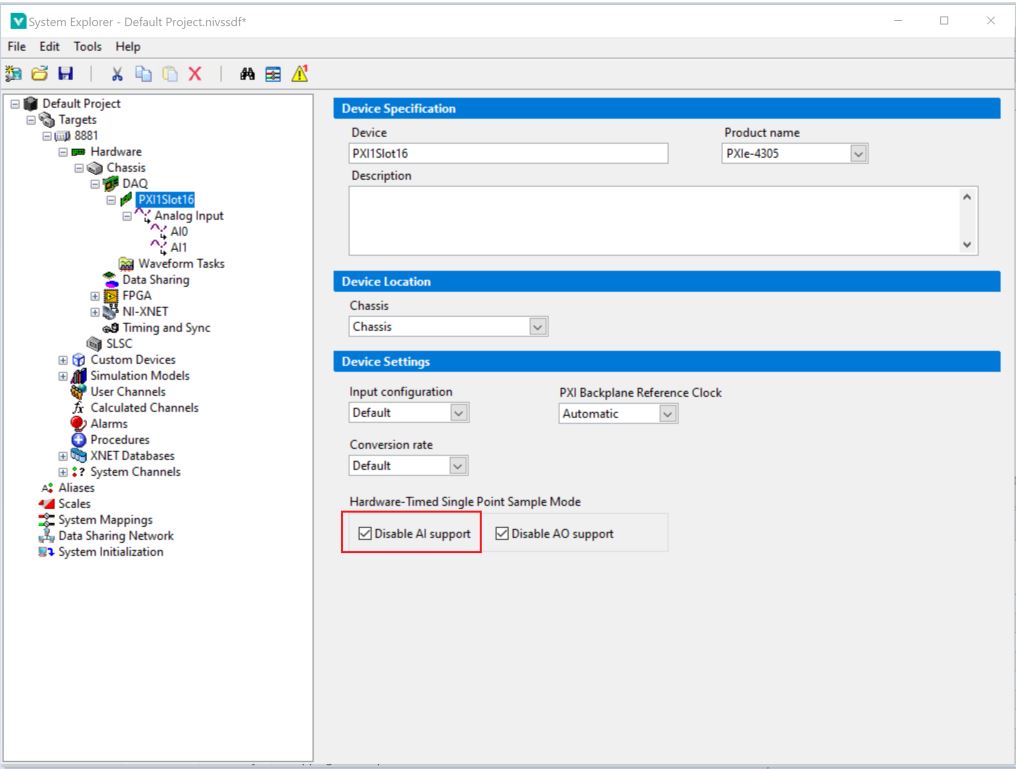Click the Description scrollbar down arrow
Image resolution: width=1016 pixels, height=769 pixels.
pyautogui.click(x=967, y=245)
